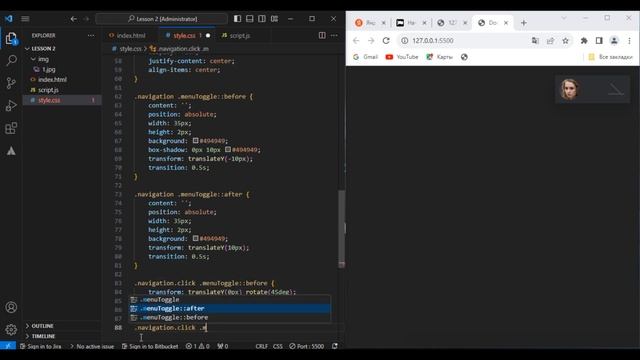The width and height of the screenshot is (640, 360).
Task: Open Chrome extensions puzzle icon
Action: click(x=584, y=40)
